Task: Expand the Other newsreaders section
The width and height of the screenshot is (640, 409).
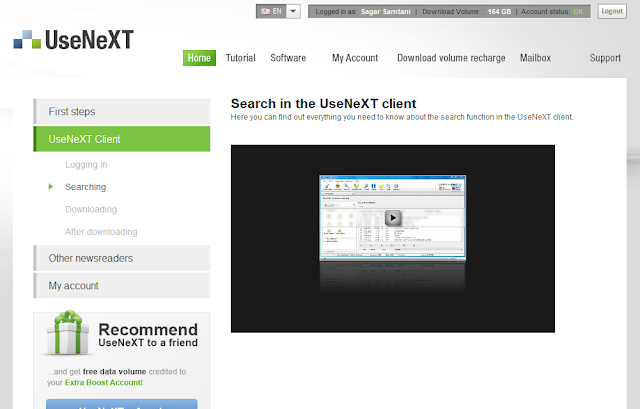Action: 122,258
